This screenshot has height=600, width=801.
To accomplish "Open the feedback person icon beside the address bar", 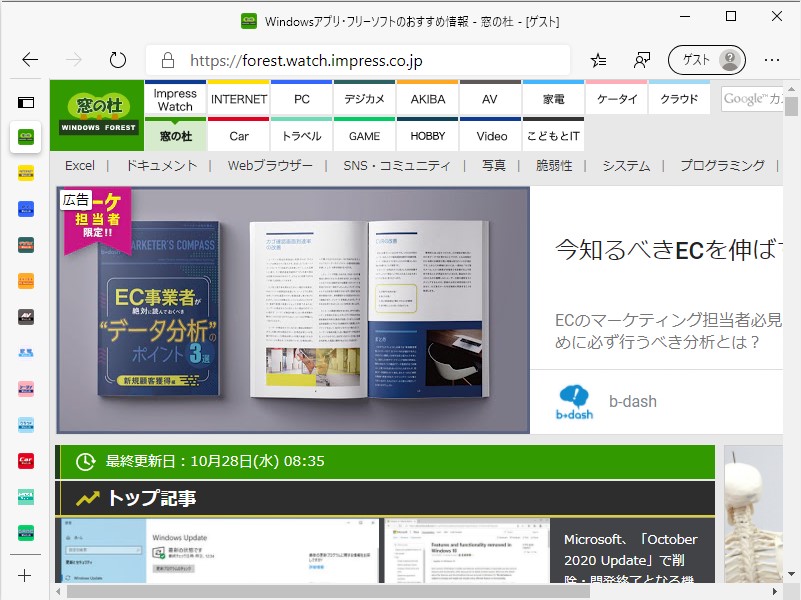I will pos(641,59).
